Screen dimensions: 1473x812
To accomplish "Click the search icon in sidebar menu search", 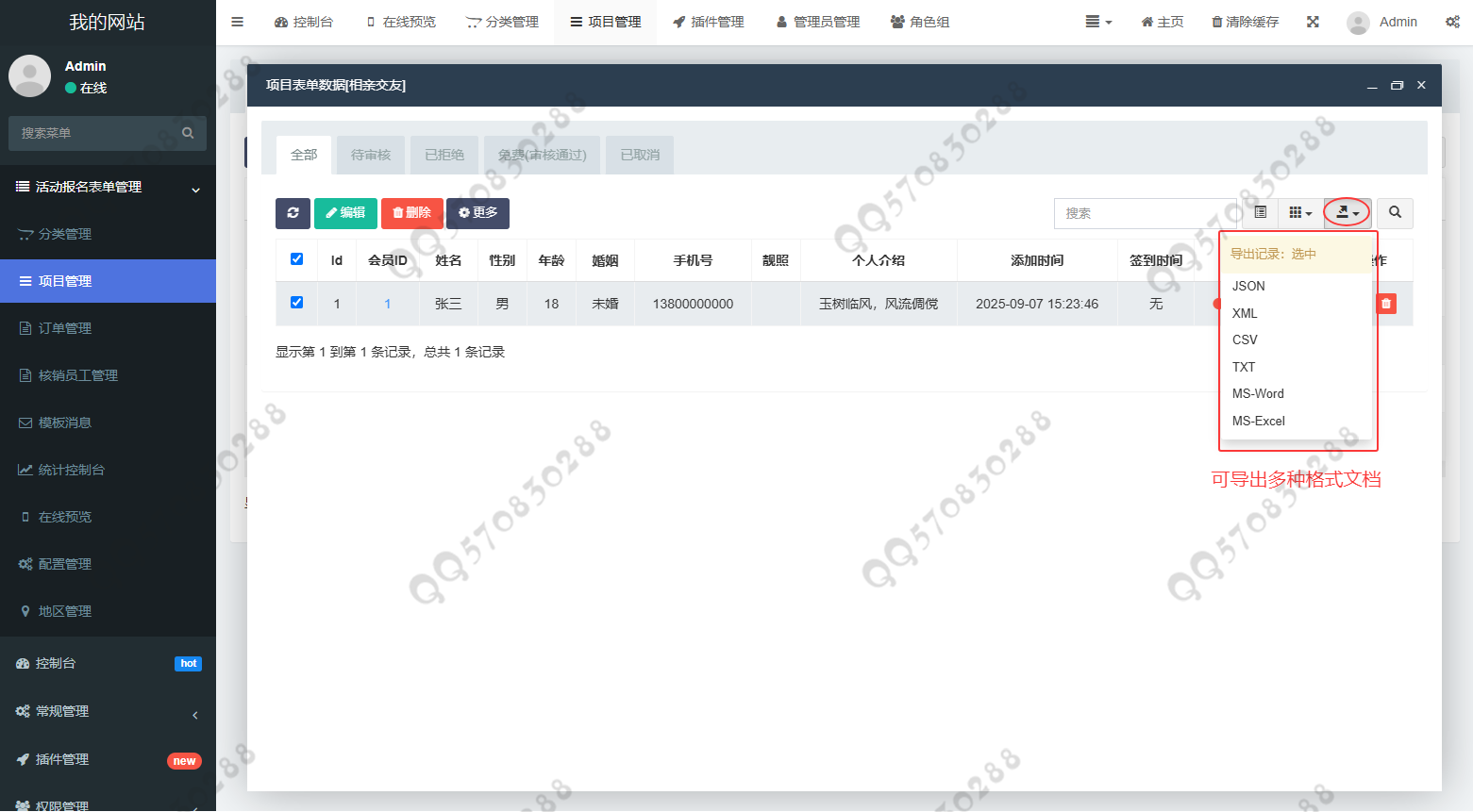I will (x=188, y=133).
